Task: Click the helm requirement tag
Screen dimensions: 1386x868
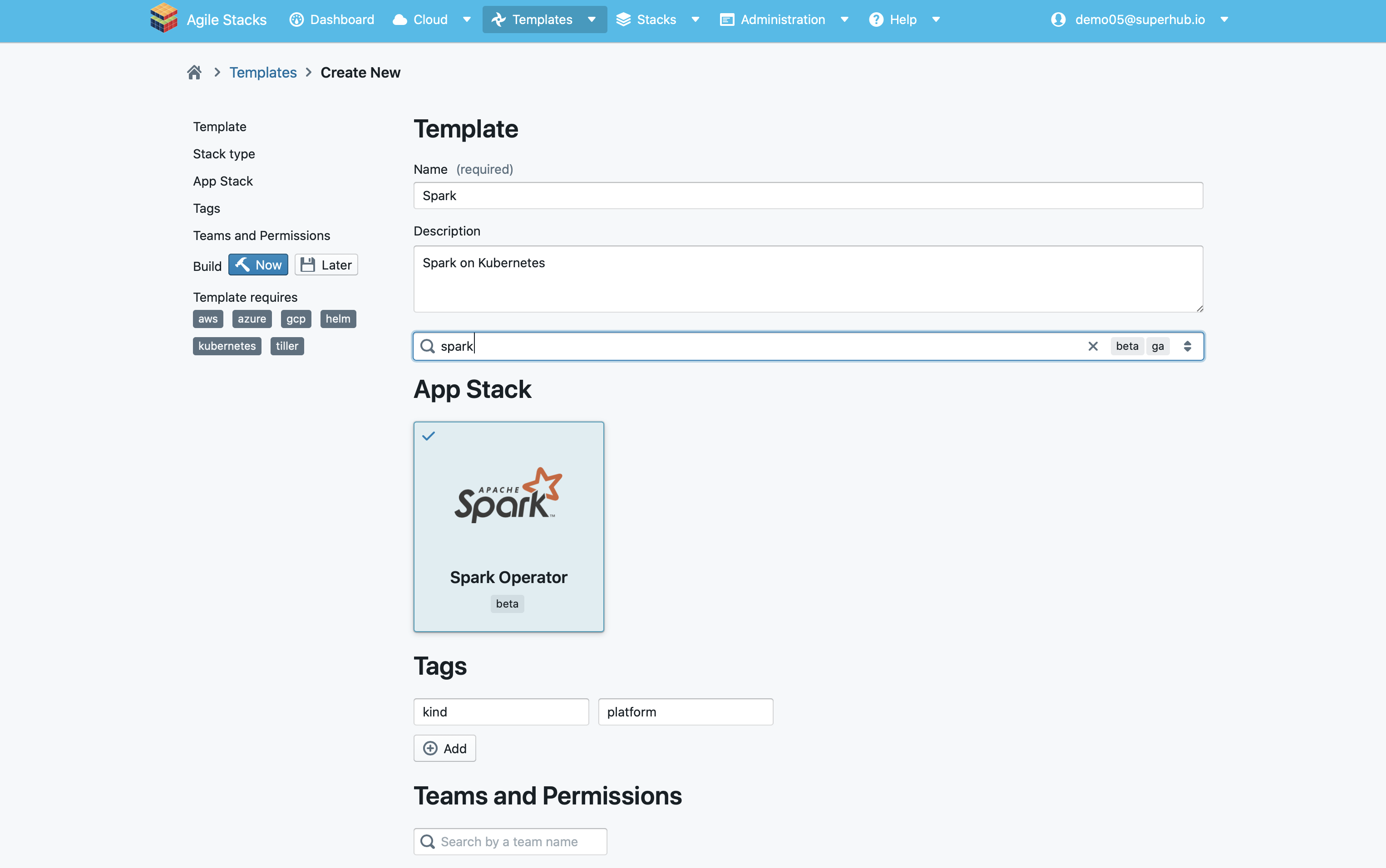Action: coord(338,319)
